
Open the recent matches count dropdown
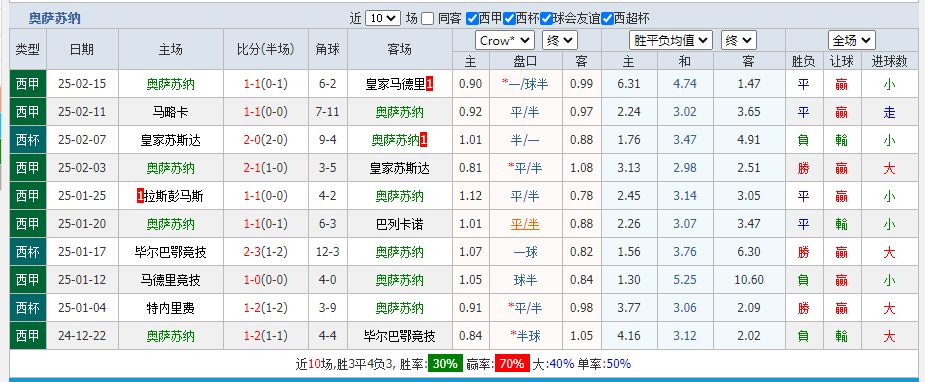pyautogui.click(x=383, y=18)
